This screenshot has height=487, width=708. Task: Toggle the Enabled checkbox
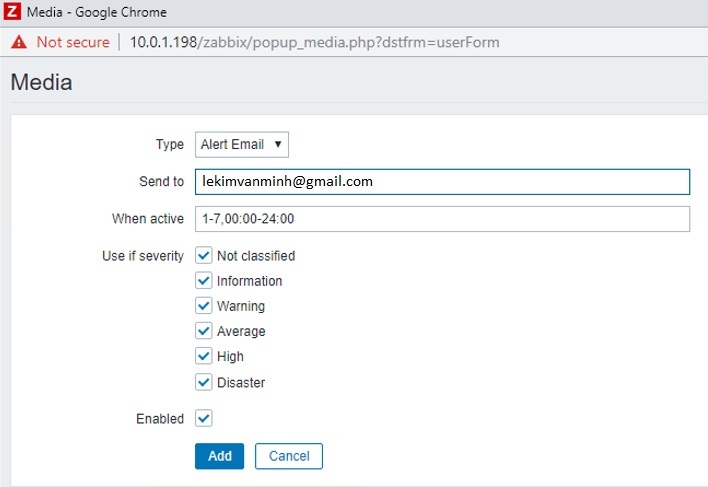click(x=204, y=418)
